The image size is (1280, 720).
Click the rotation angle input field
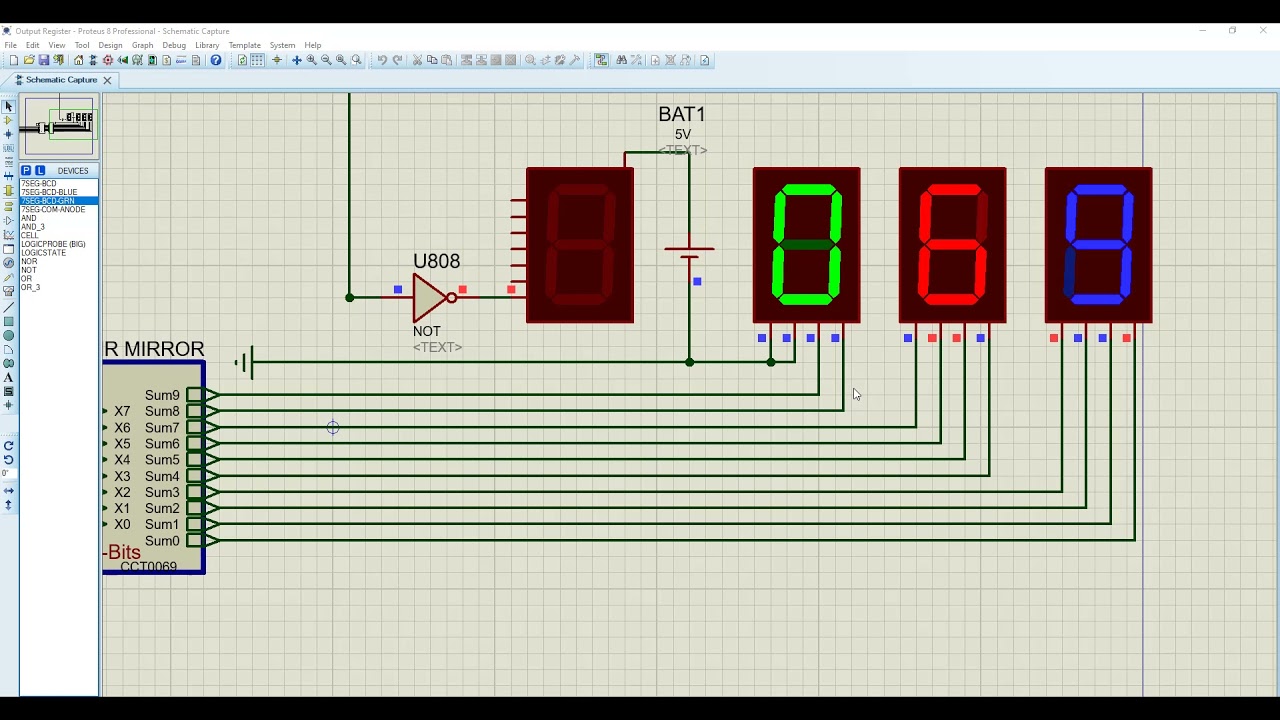8,473
